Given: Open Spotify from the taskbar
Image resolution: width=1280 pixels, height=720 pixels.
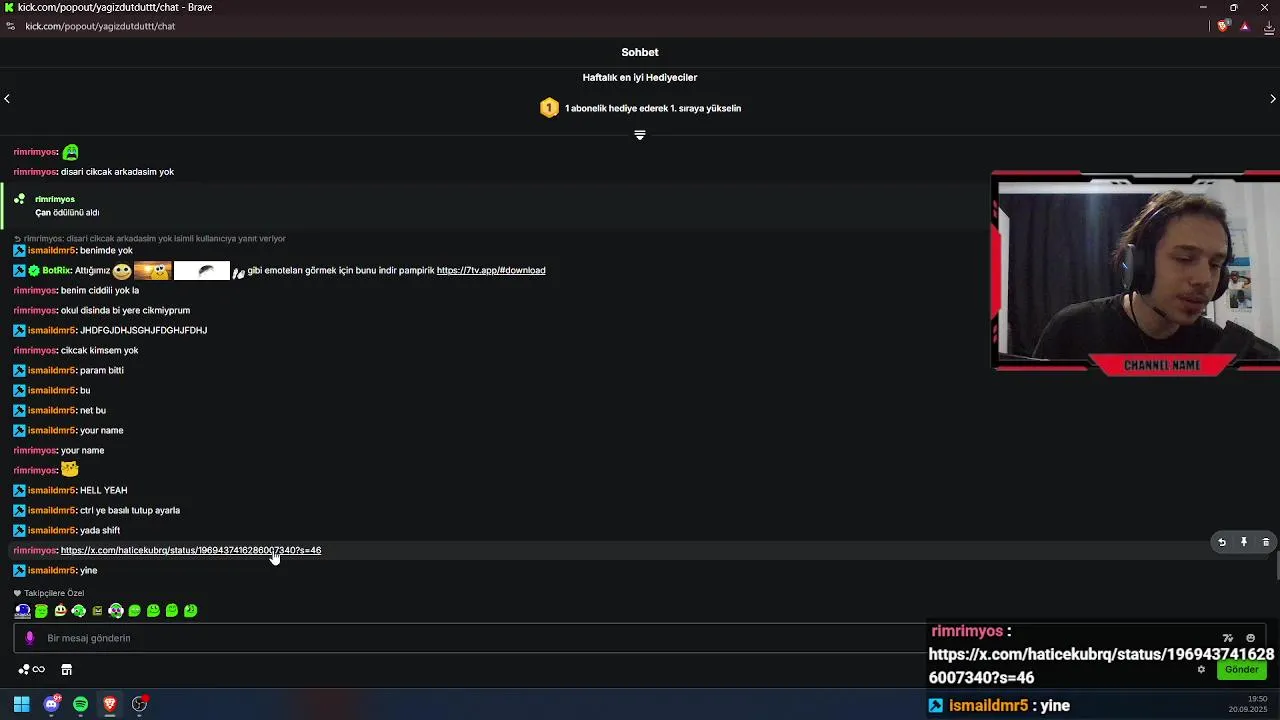Looking at the screenshot, I should pos(81,704).
